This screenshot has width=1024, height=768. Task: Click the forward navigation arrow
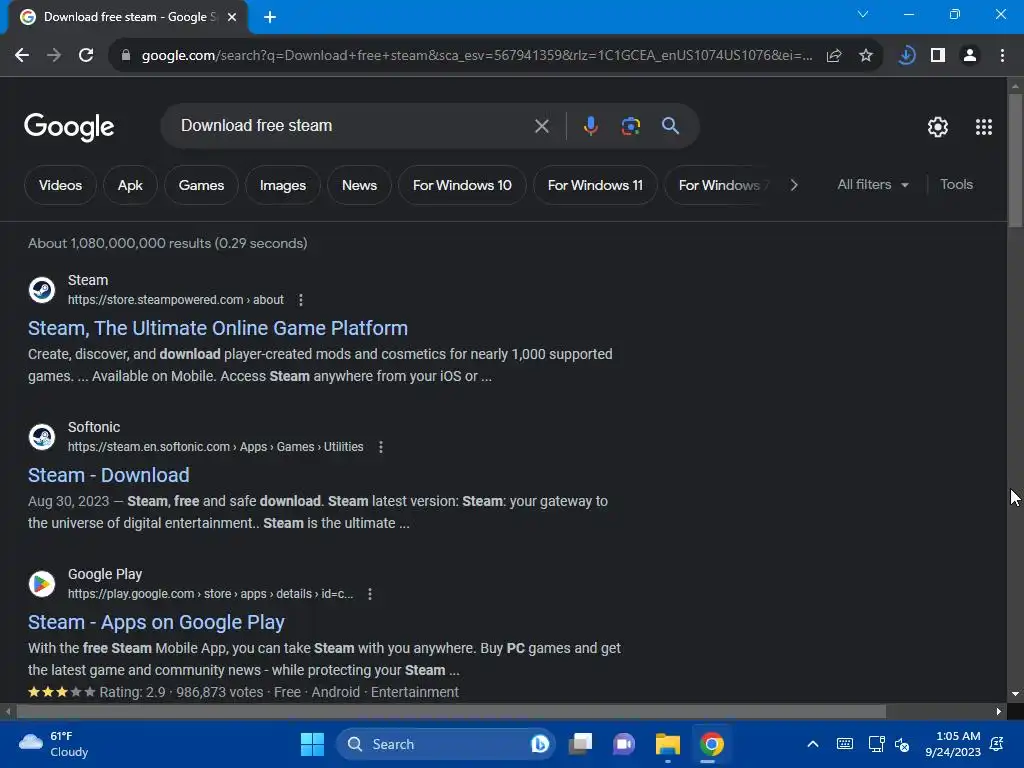click(54, 56)
